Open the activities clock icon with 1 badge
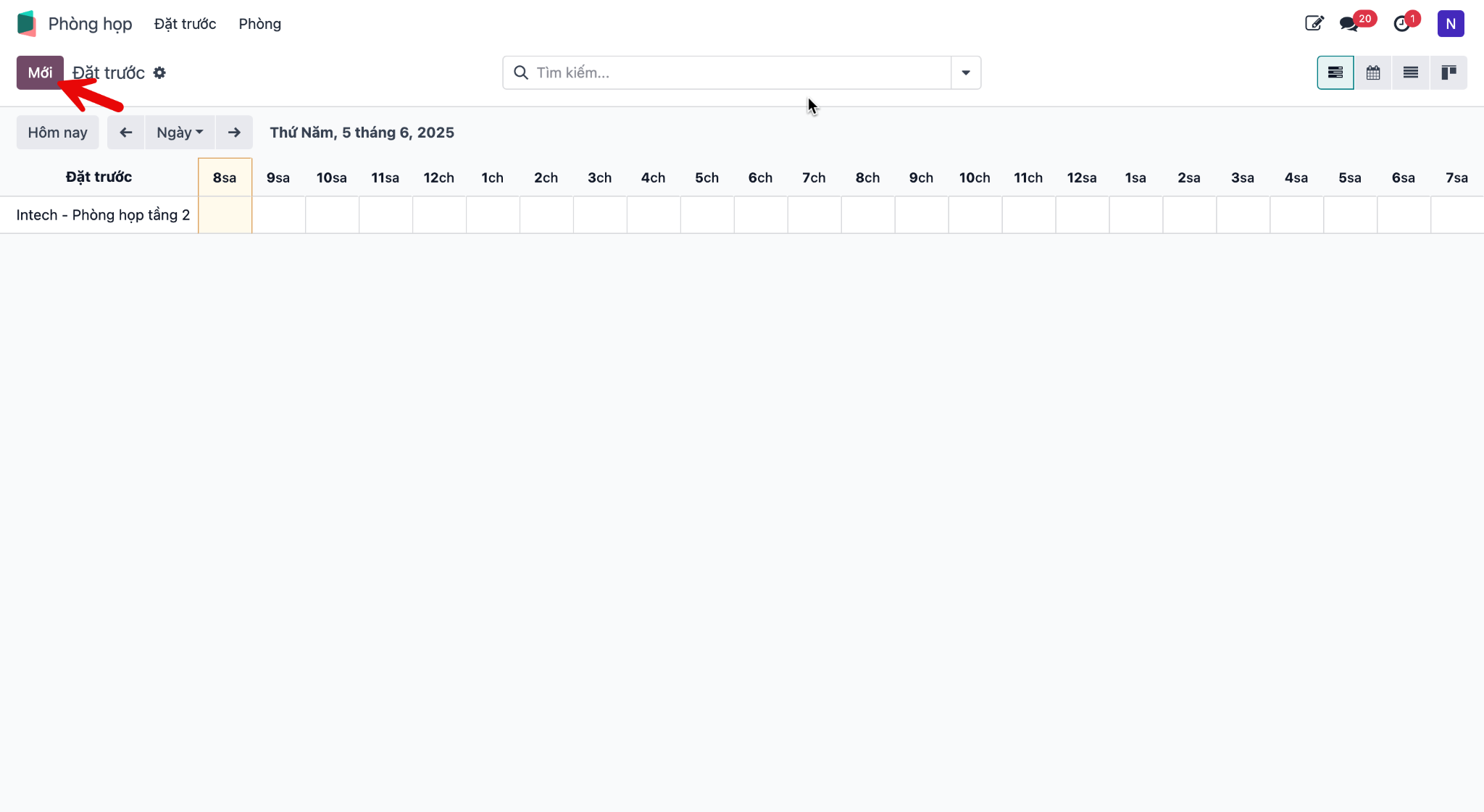The width and height of the screenshot is (1484, 812). click(x=1402, y=23)
